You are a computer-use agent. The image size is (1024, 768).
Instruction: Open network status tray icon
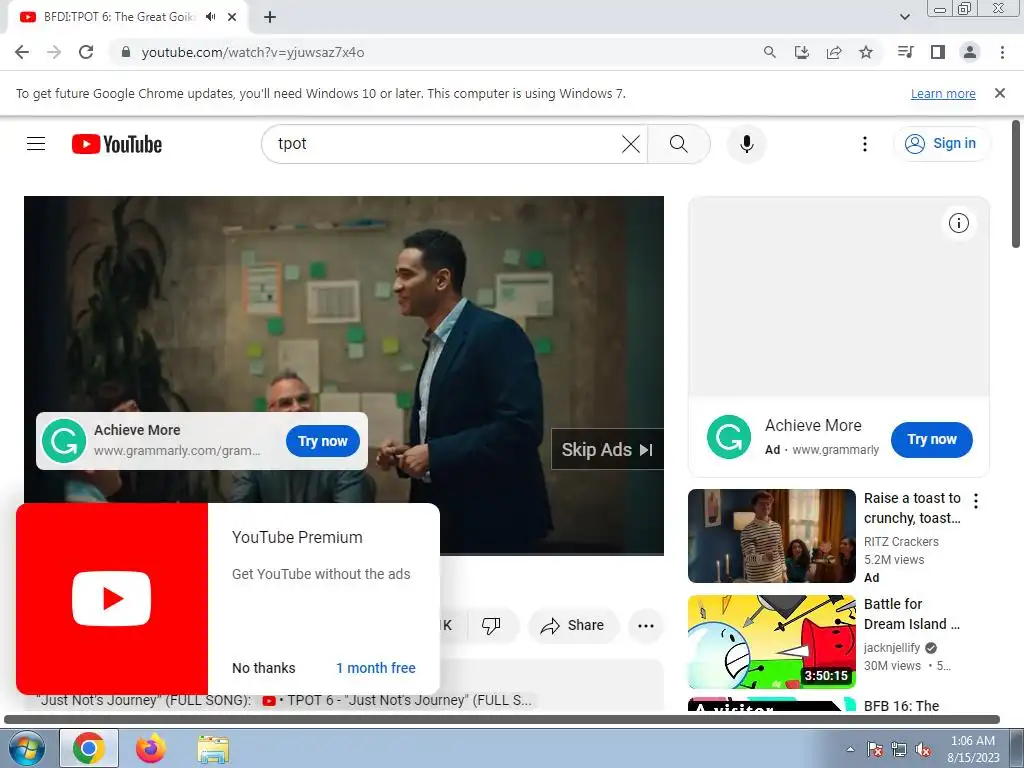coord(899,749)
